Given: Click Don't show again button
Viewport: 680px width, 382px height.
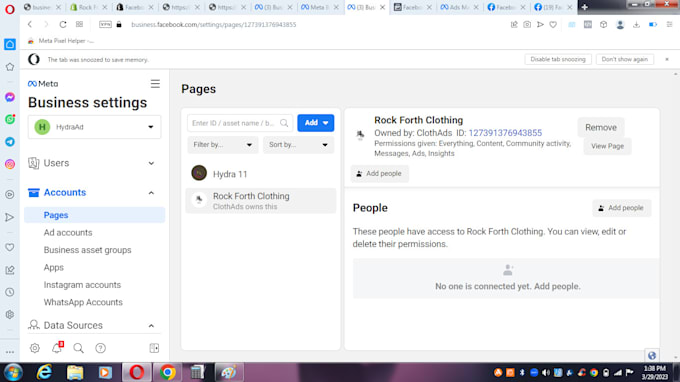Looking at the screenshot, I should (x=624, y=59).
